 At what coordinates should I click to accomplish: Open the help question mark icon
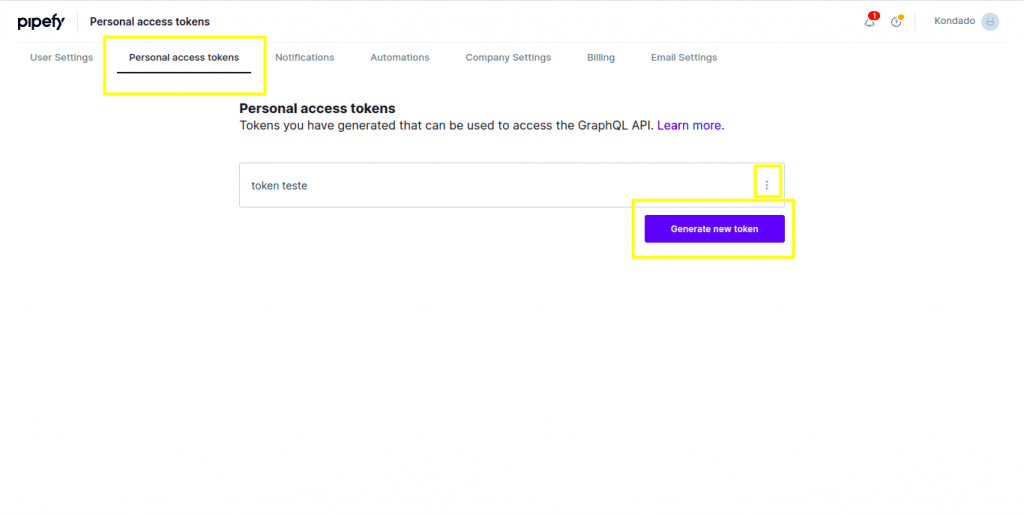click(x=896, y=22)
